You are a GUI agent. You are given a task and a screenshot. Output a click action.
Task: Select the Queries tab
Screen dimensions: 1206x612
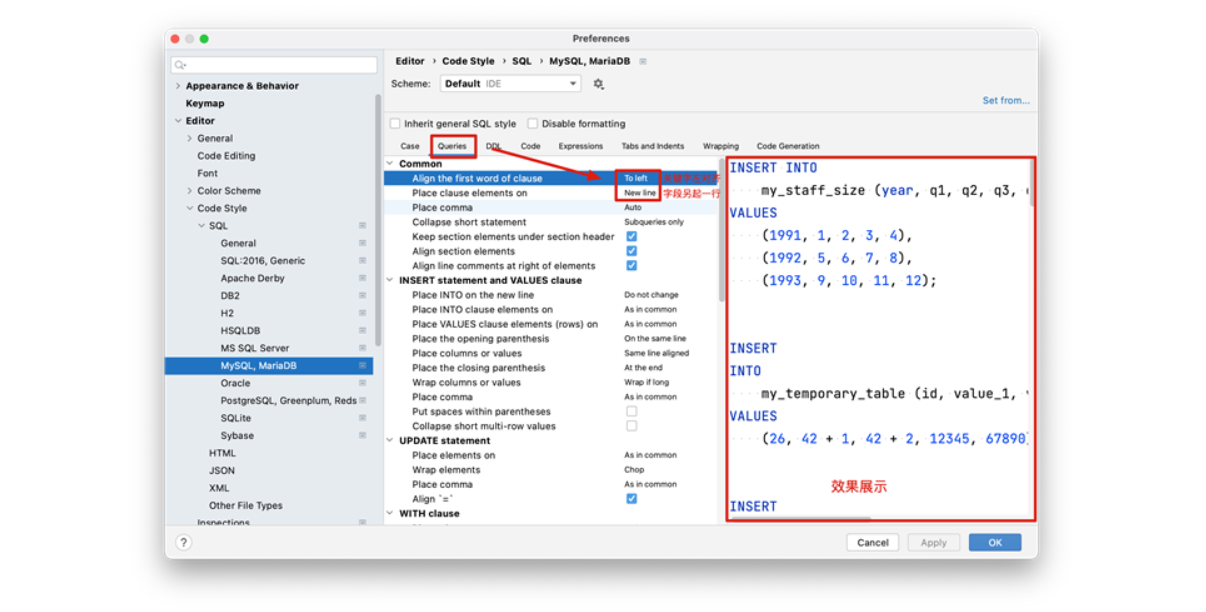point(452,146)
